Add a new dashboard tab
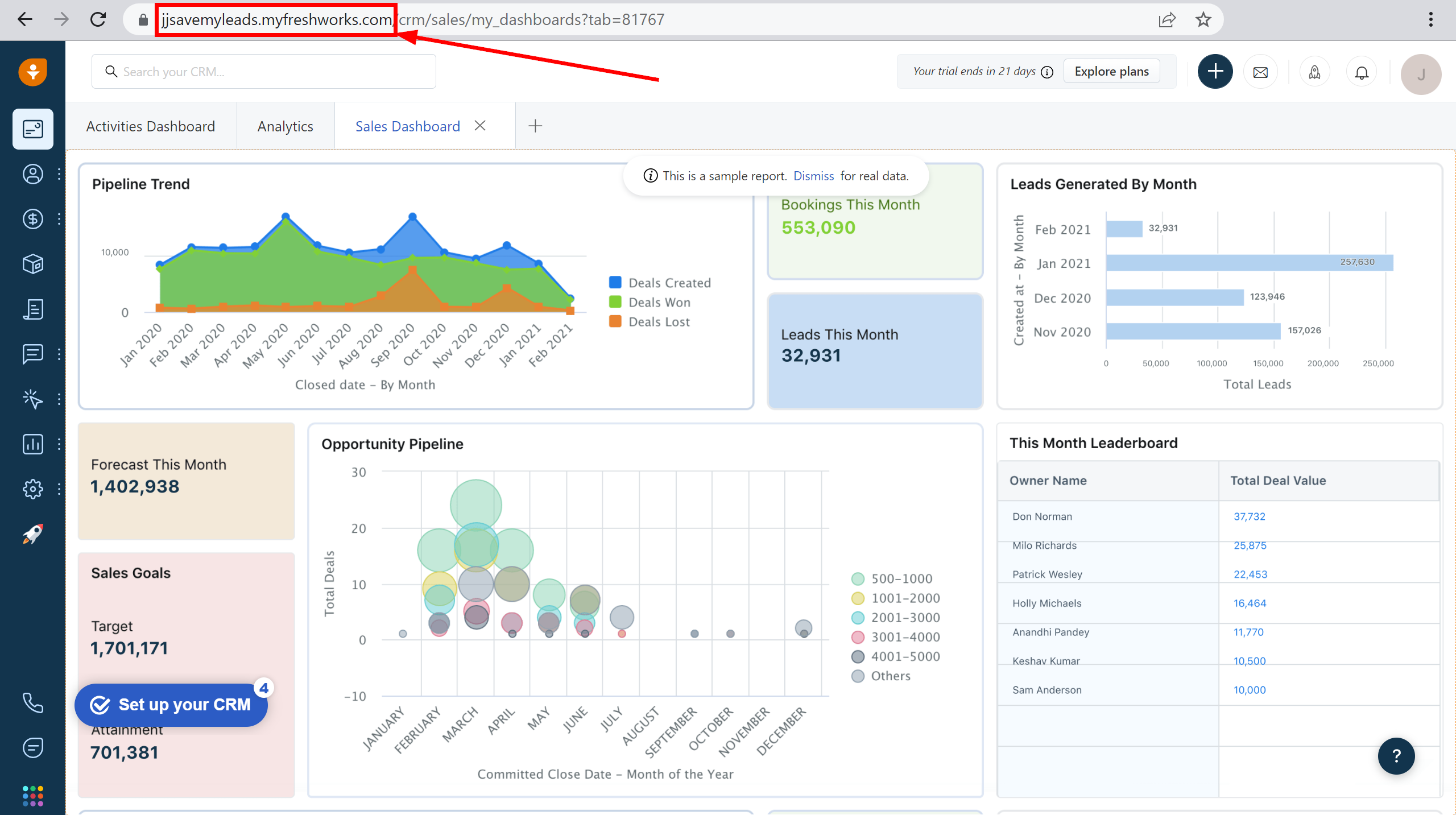This screenshot has height=815, width=1456. 535,126
